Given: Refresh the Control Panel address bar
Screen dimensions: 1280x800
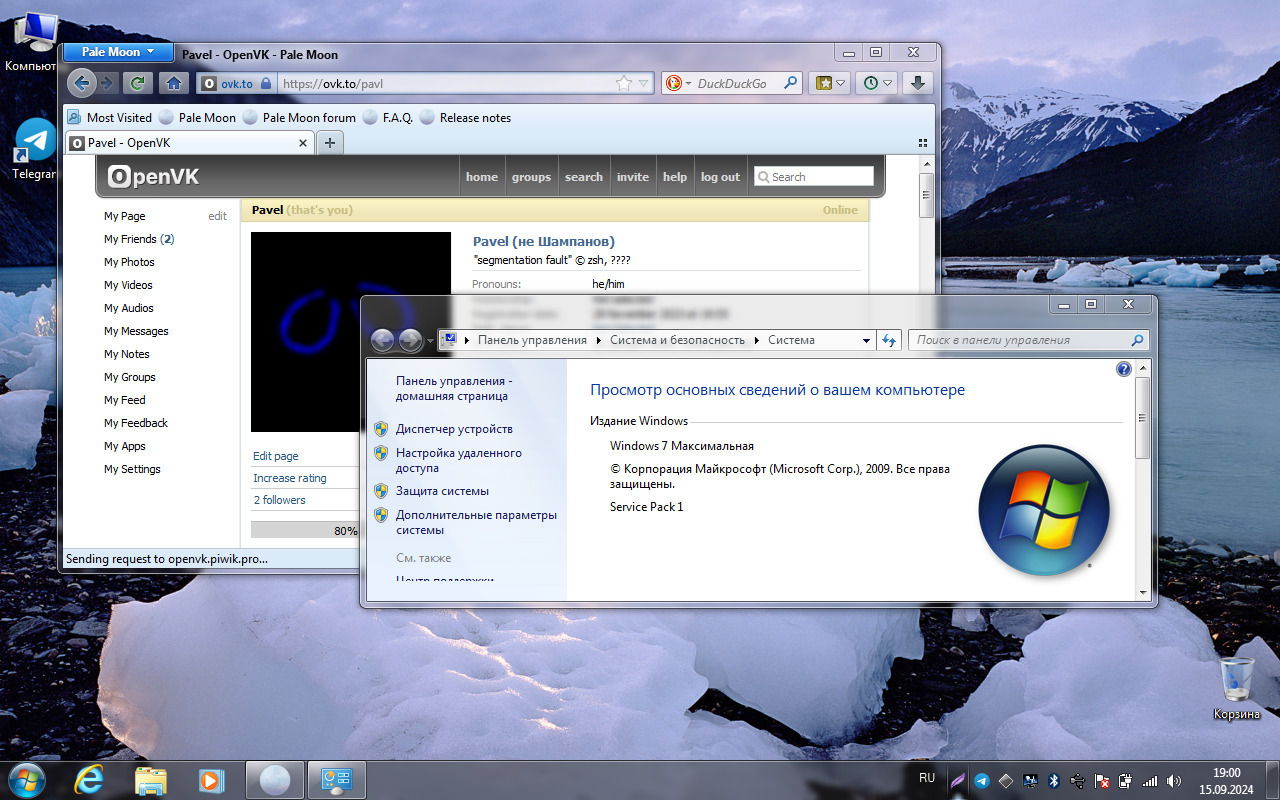Looking at the screenshot, I should click(x=889, y=340).
